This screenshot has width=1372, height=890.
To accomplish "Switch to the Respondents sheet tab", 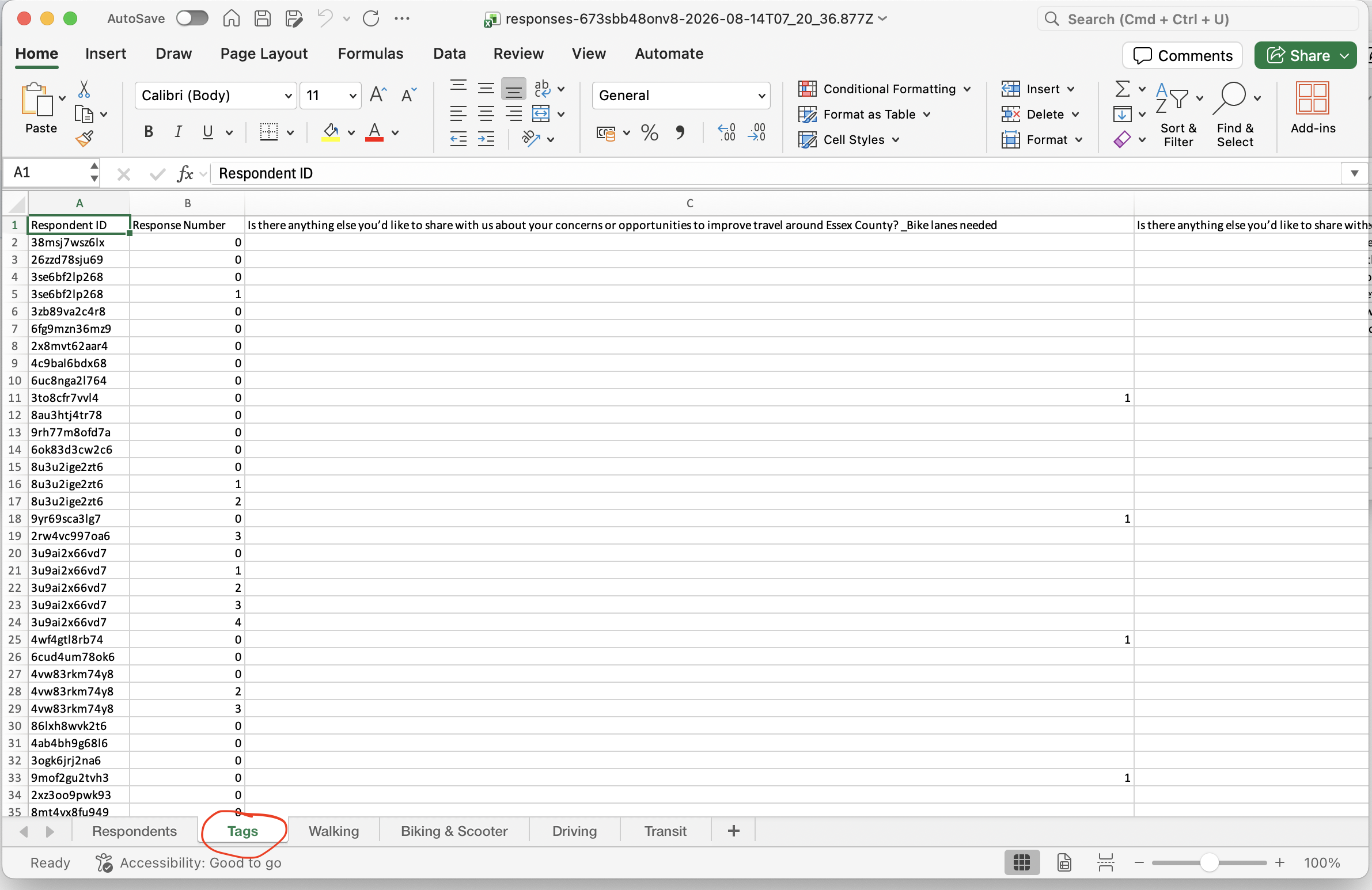I will (x=134, y=831).
